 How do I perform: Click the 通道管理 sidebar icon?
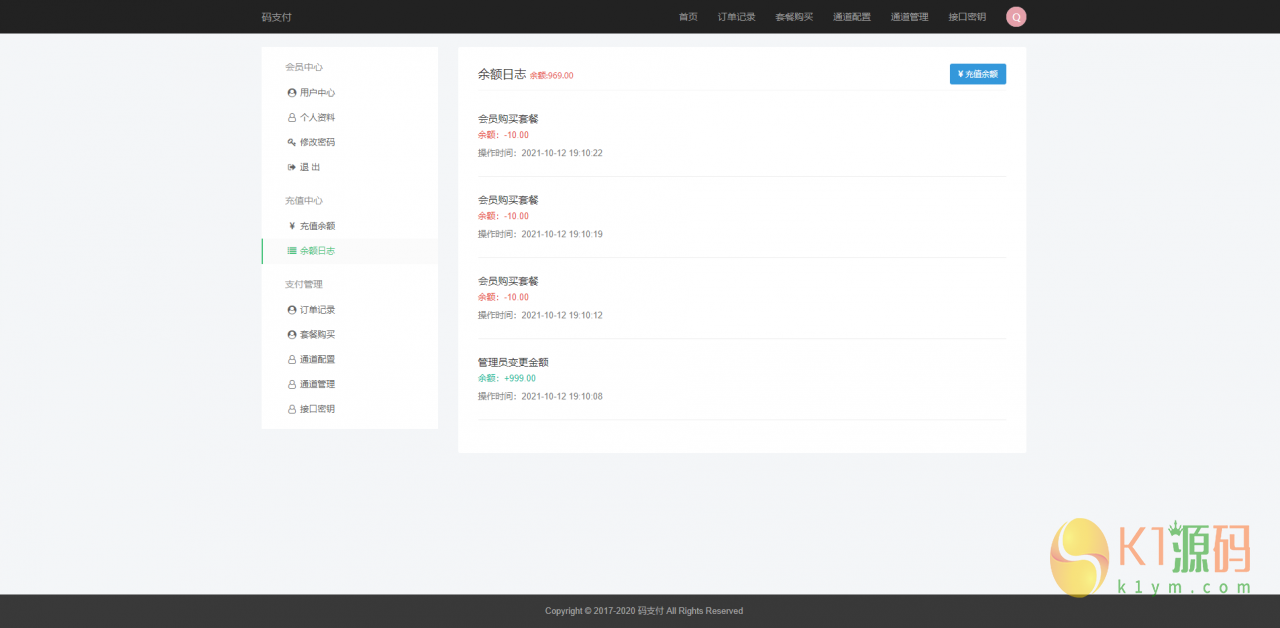click(x=290, y=383)
